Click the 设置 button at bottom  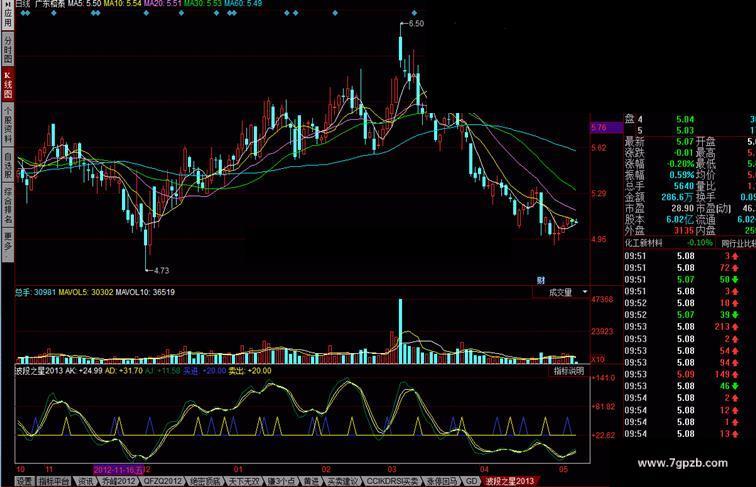pos(24,481)
